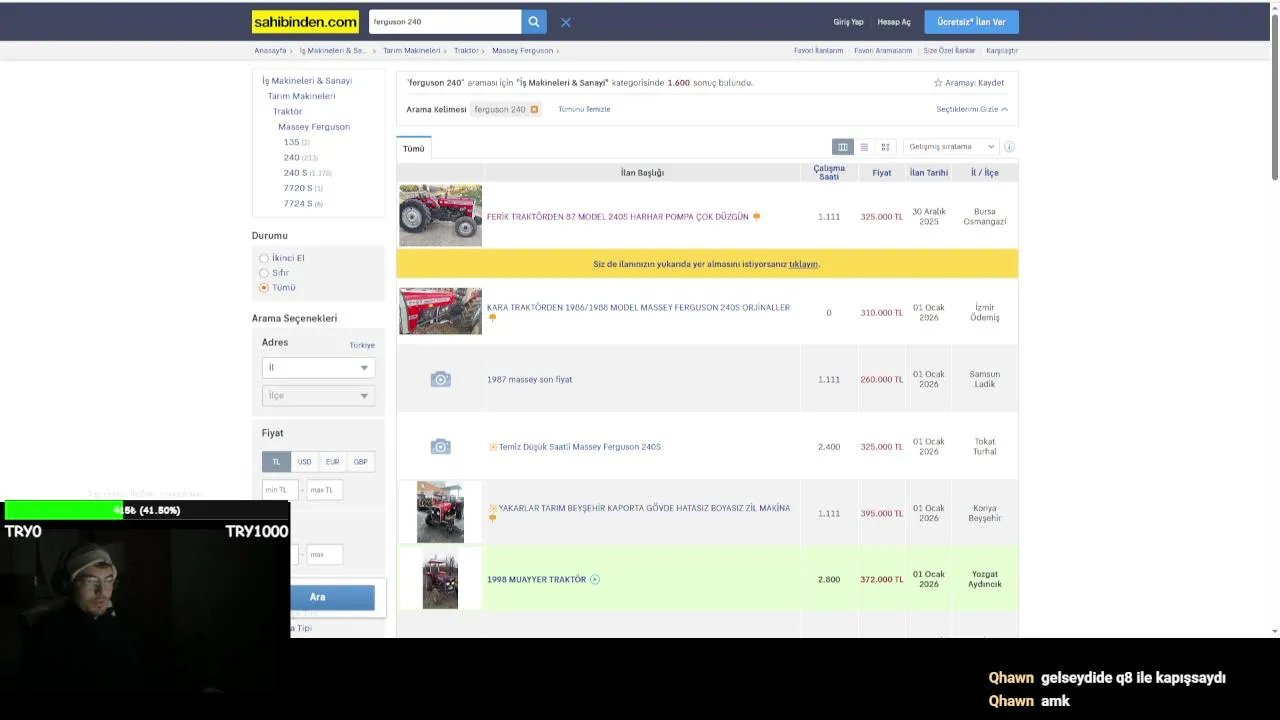Switch to gallery grid view icon
1280x720 pixels.
pyautogui.click(x=885, y=147)
